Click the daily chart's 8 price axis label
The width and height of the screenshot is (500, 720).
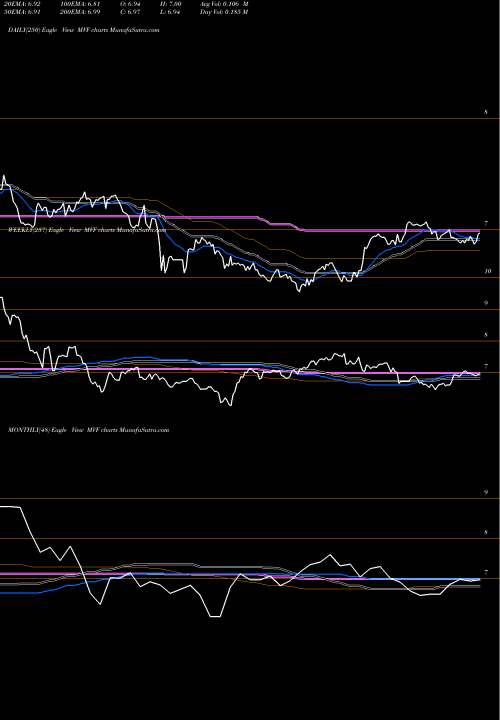[x=486, y=112]
